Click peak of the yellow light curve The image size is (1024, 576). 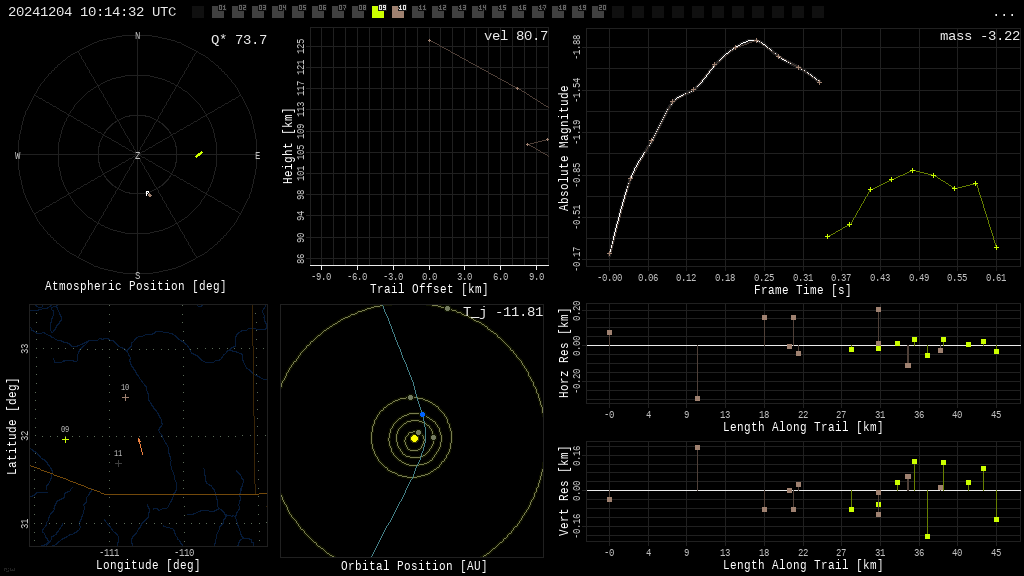(x=912, y=170)
